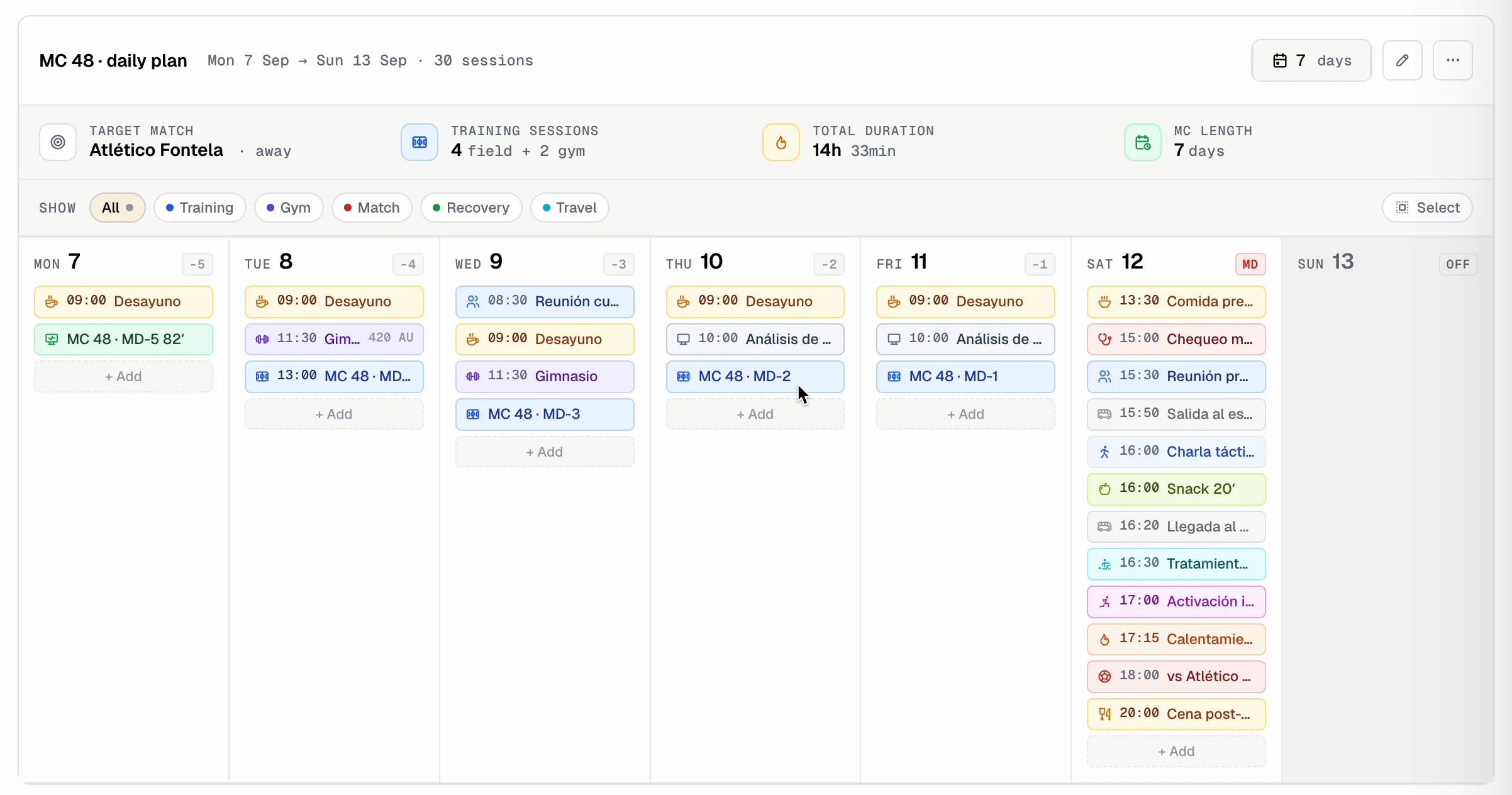
Task: Click the MC length calendar icon
Action: tap(1143, 142)
